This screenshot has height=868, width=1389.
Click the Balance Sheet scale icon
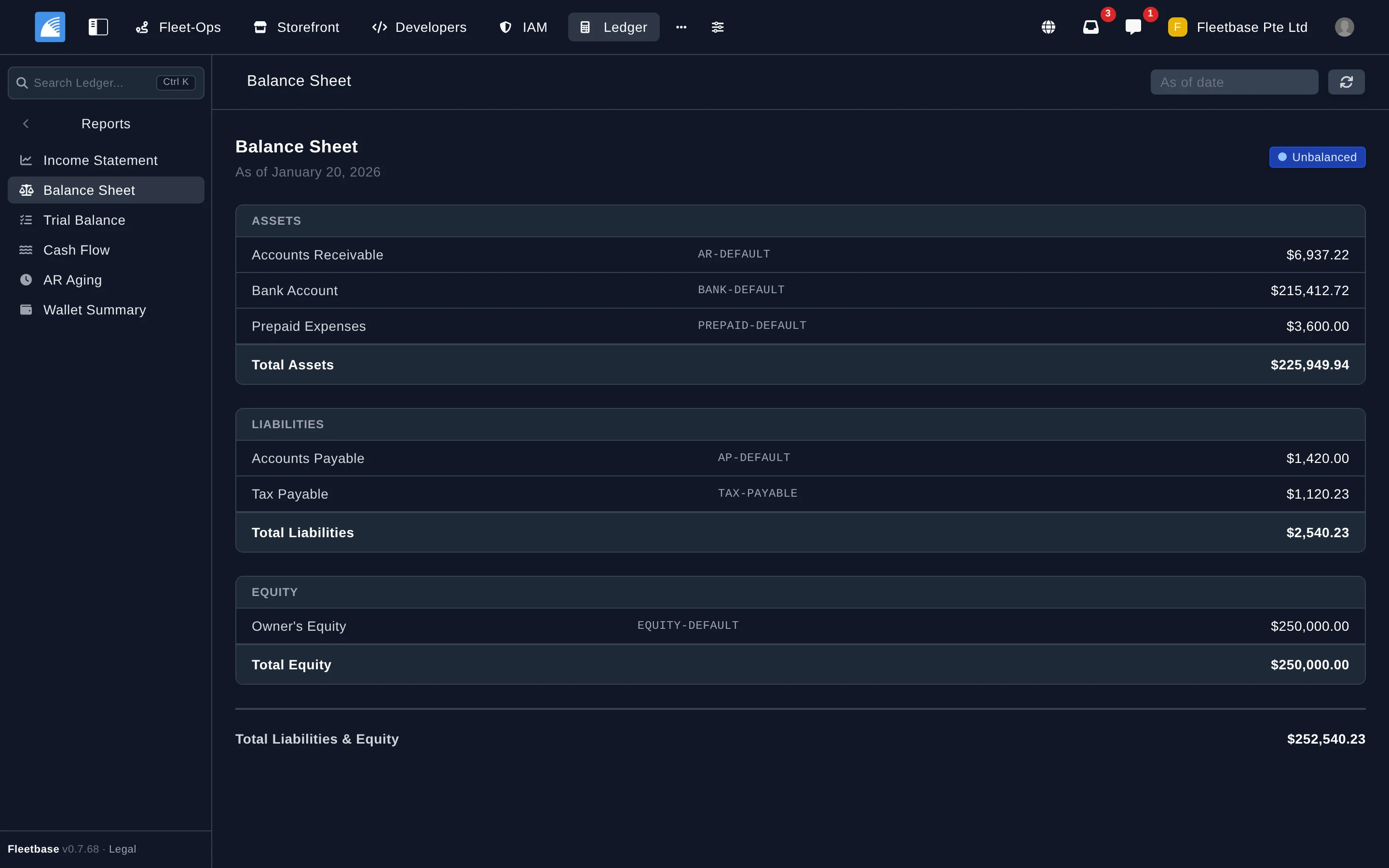(26, 190)
